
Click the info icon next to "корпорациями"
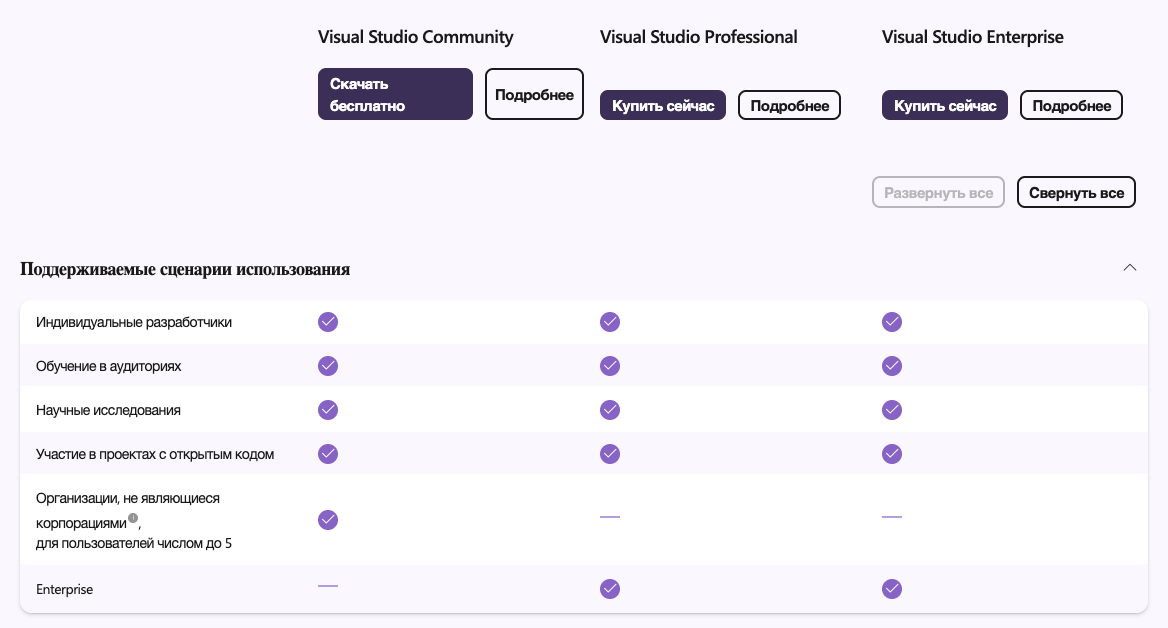pos(133,518)
